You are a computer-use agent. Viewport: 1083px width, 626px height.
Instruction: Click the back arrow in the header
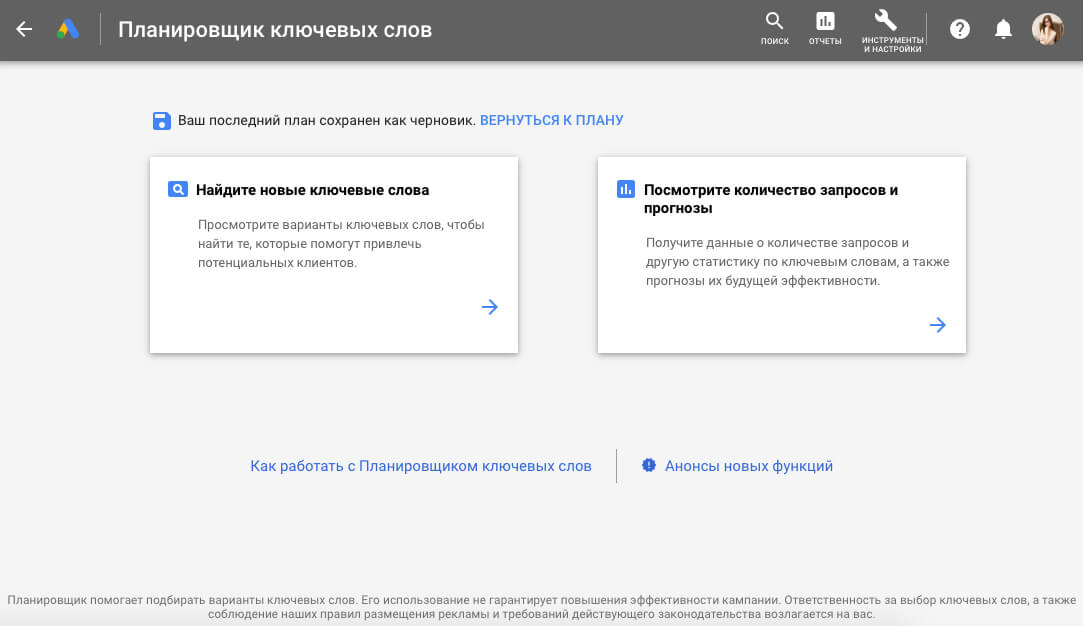[24, 29]
